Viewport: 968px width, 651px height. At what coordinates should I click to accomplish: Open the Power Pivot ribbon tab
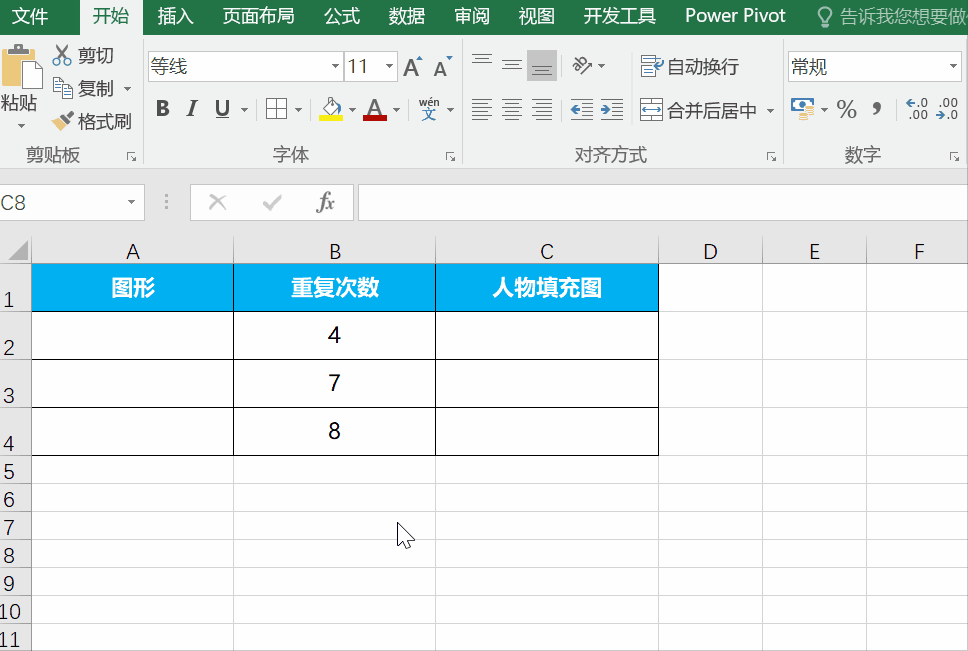[735, 16]
